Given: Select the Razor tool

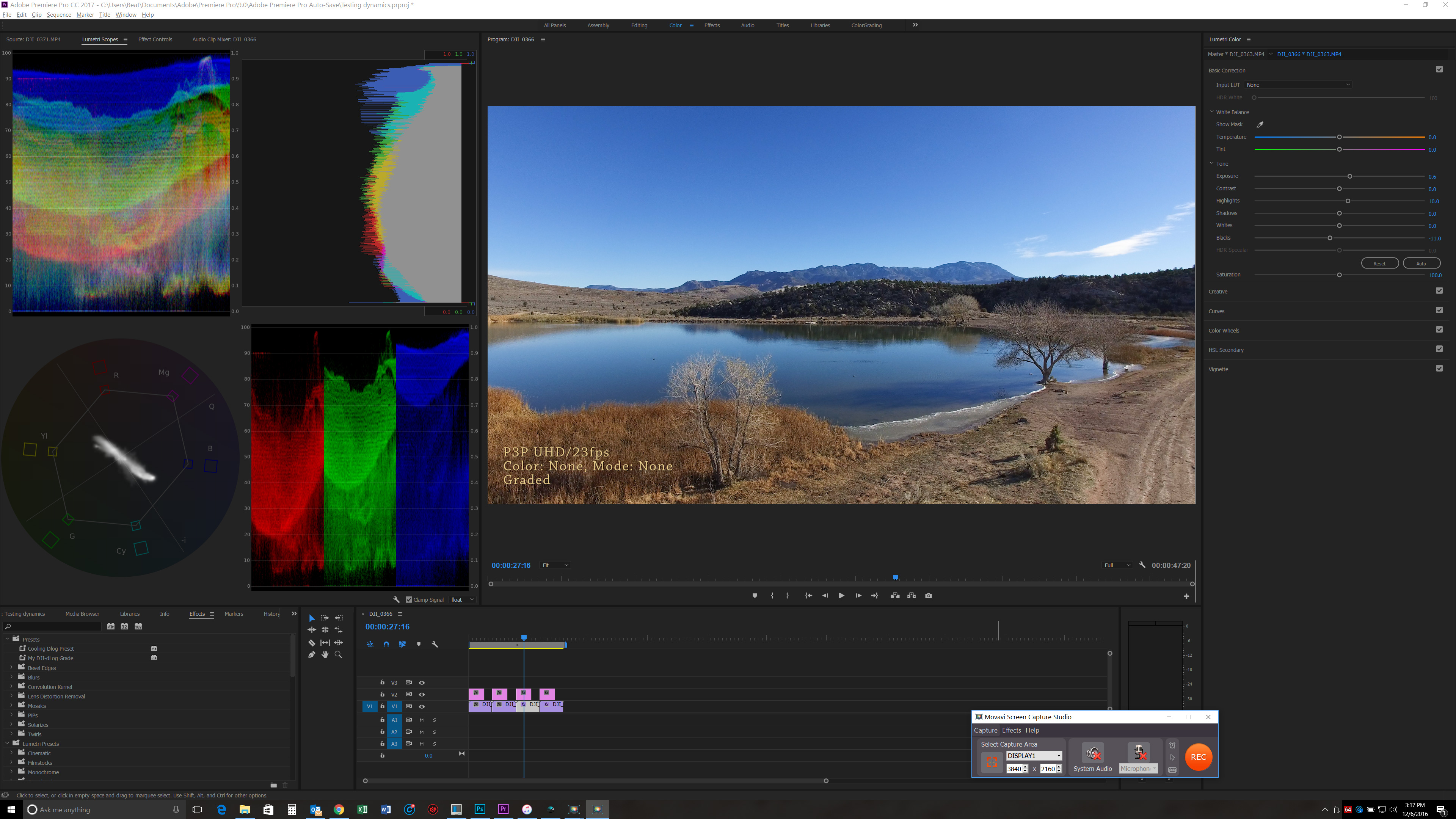Looking at the screenshot, I should [x=311, y=643].
